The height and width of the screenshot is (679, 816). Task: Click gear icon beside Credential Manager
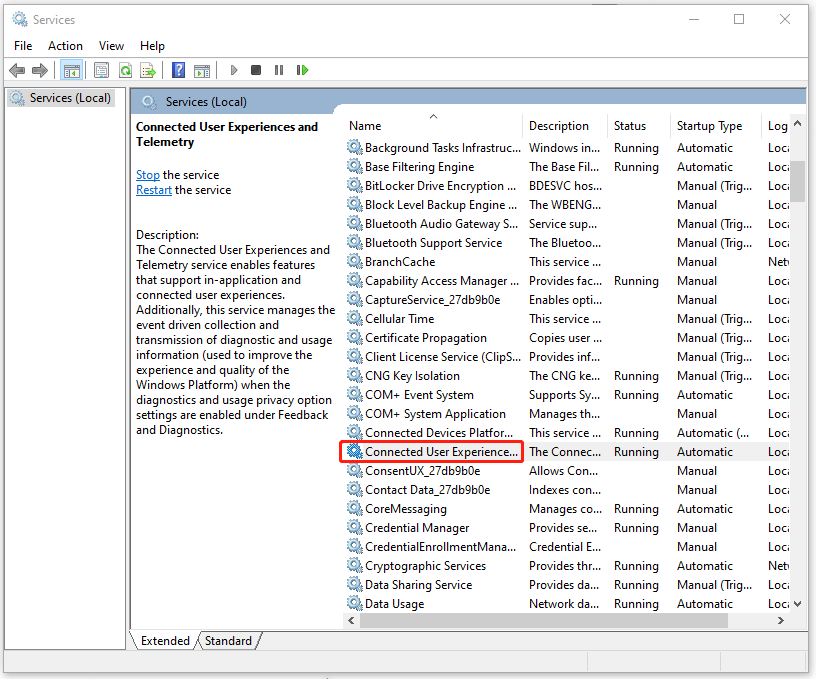[355, 527]
